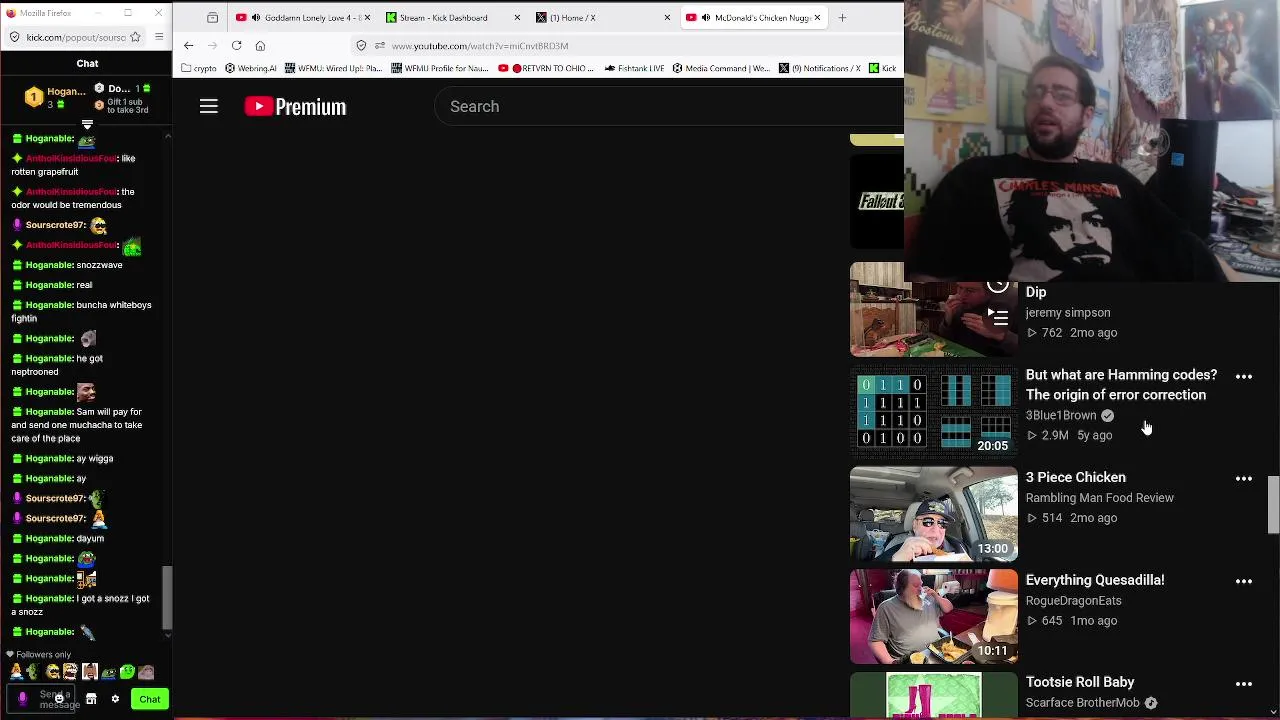1280x720 pixels.
Task: Open the Fallout video thumbnail
Action: pos(877,202)
